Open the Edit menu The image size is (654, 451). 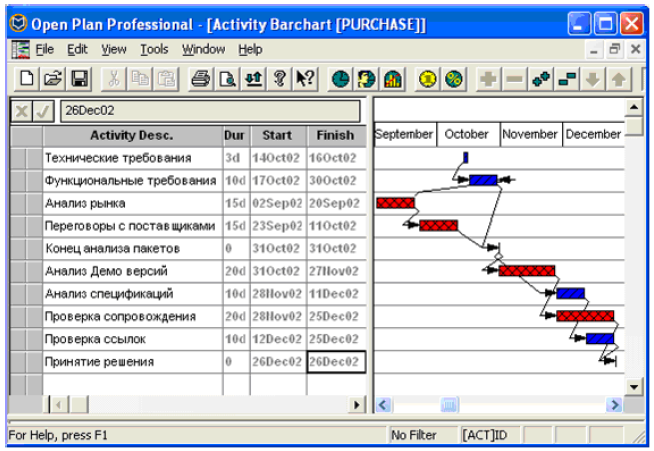[x=77, y=49]
